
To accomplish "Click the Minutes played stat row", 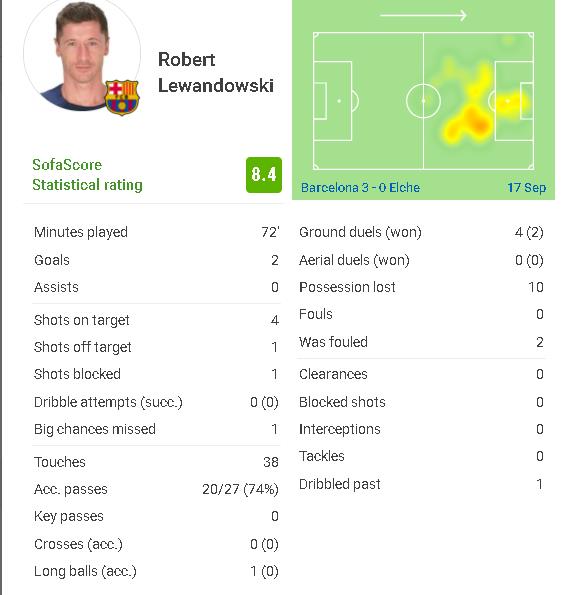I will pyautogui.click(x=156, y=232).
